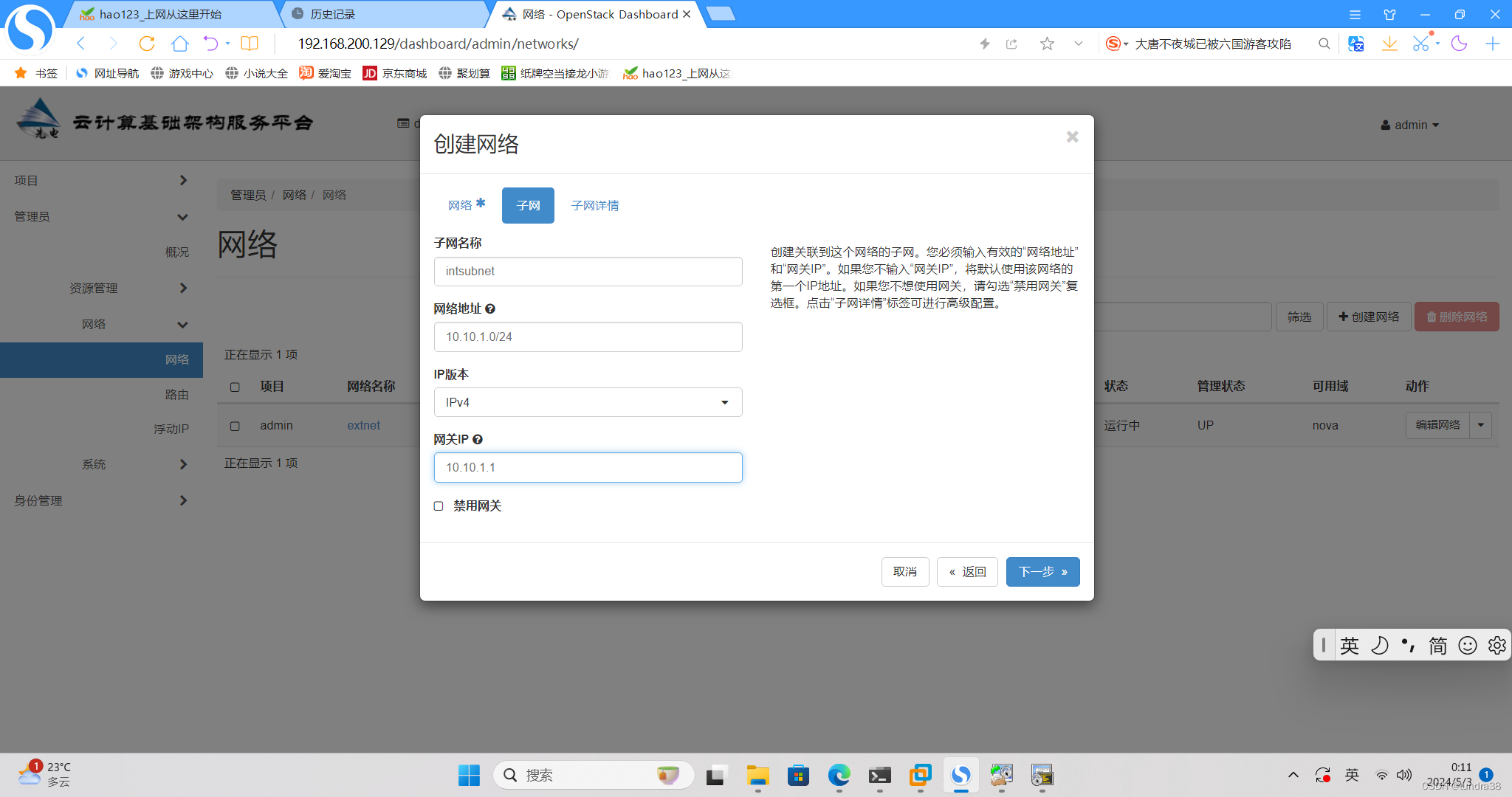
Task: Open Microsoft Edge from taskbar
Action: (839, 775)
